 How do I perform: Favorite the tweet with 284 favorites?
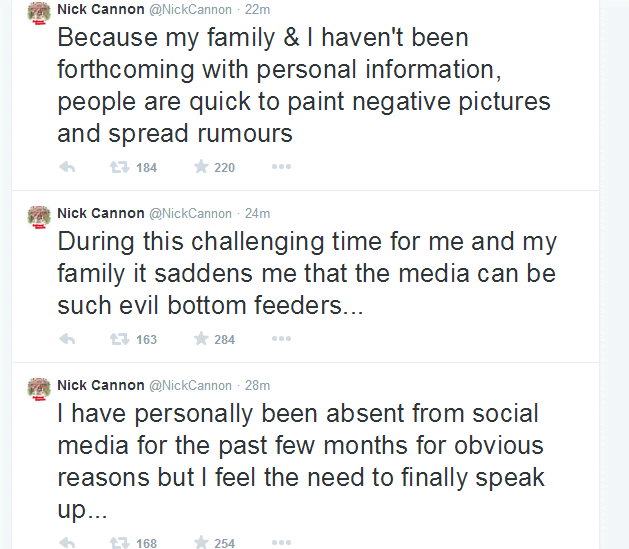click(201, 339)
